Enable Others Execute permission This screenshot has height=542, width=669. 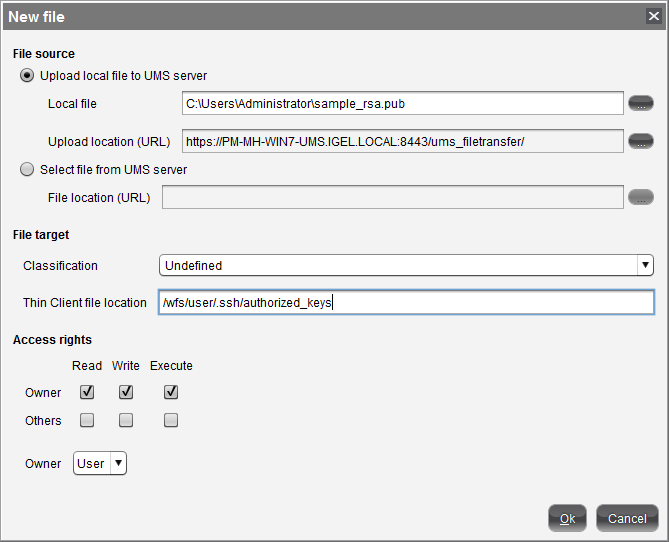[171, 421]
